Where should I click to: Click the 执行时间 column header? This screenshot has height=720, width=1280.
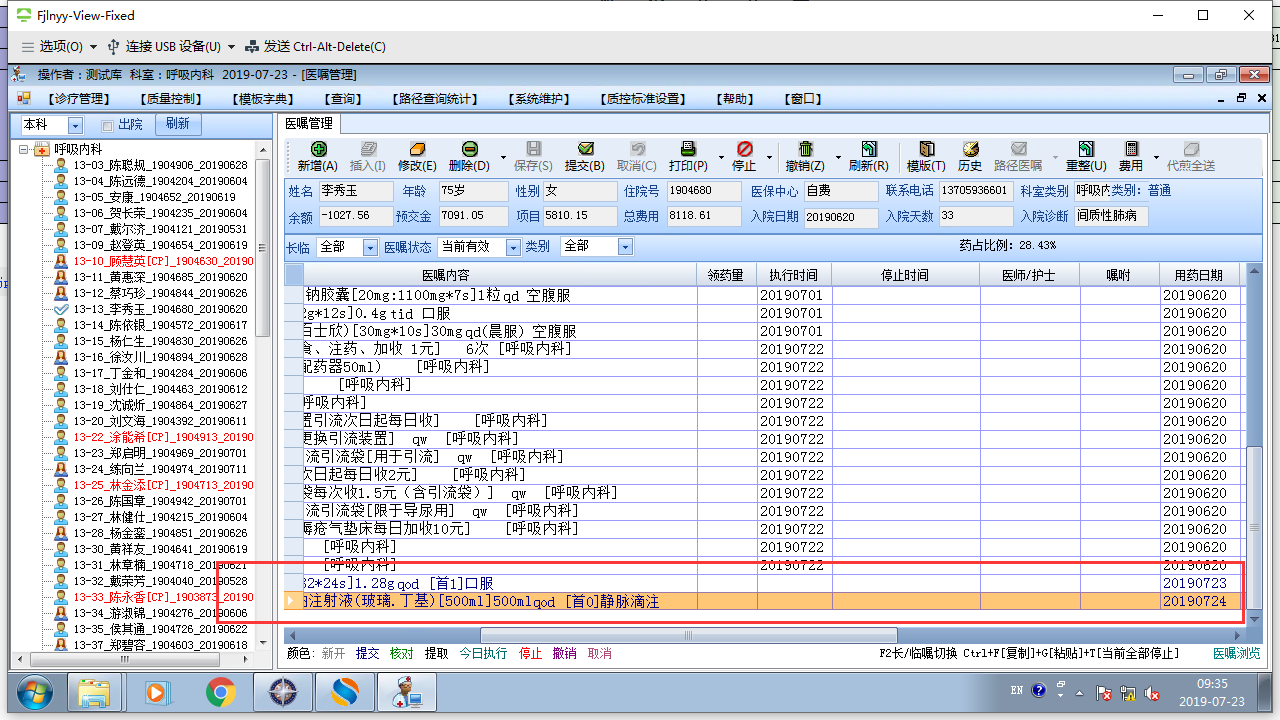[794, 275]
